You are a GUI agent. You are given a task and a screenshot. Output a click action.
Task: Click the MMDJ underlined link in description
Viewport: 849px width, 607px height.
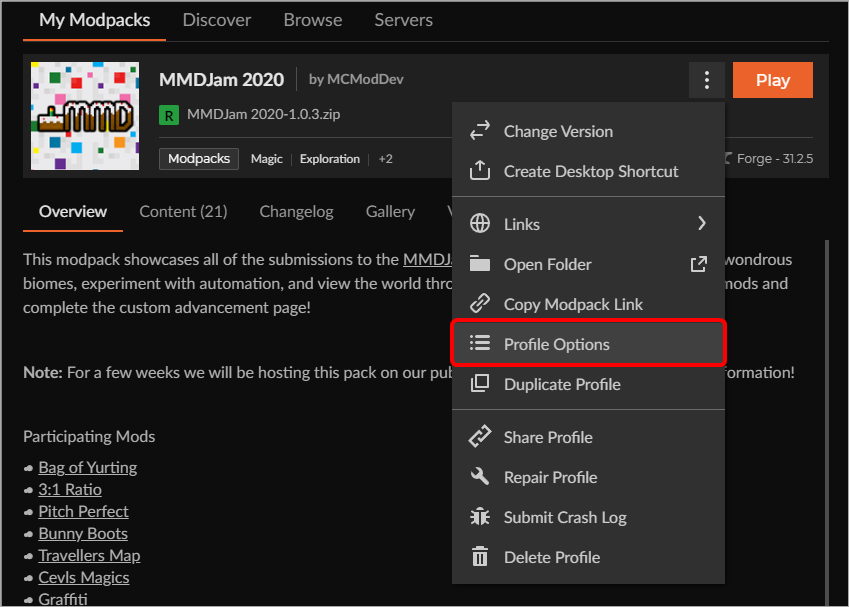[428, 259]
